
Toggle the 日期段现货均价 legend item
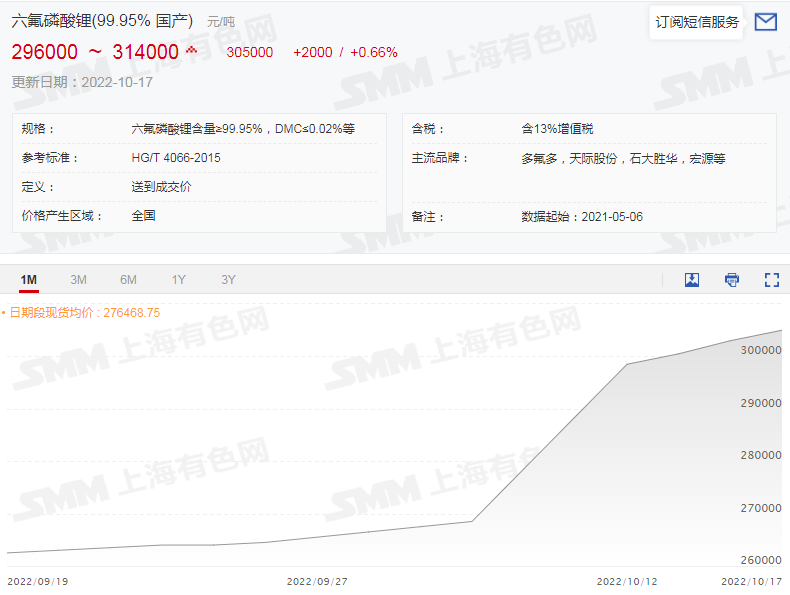80,313
